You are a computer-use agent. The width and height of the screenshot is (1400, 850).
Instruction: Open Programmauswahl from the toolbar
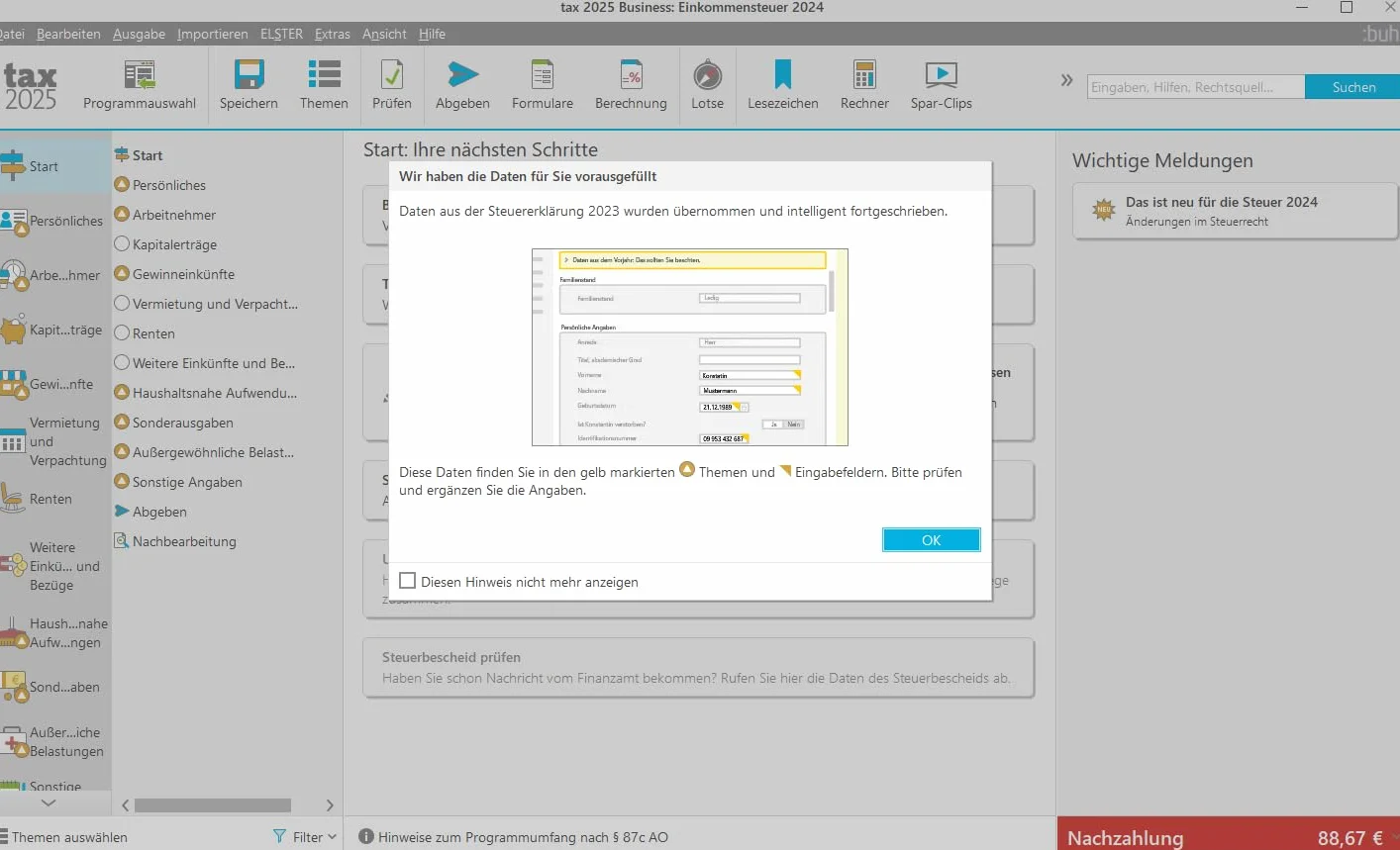140,85
